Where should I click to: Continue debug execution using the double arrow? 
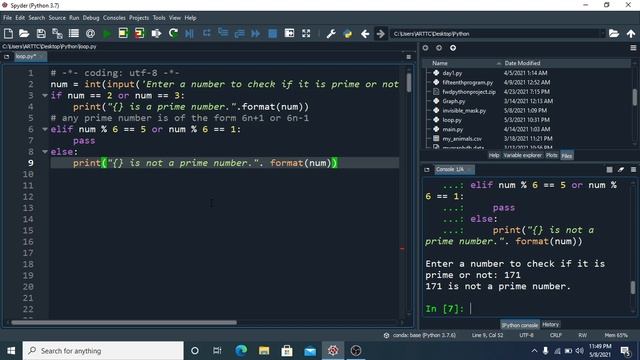[x=256, y=33]
